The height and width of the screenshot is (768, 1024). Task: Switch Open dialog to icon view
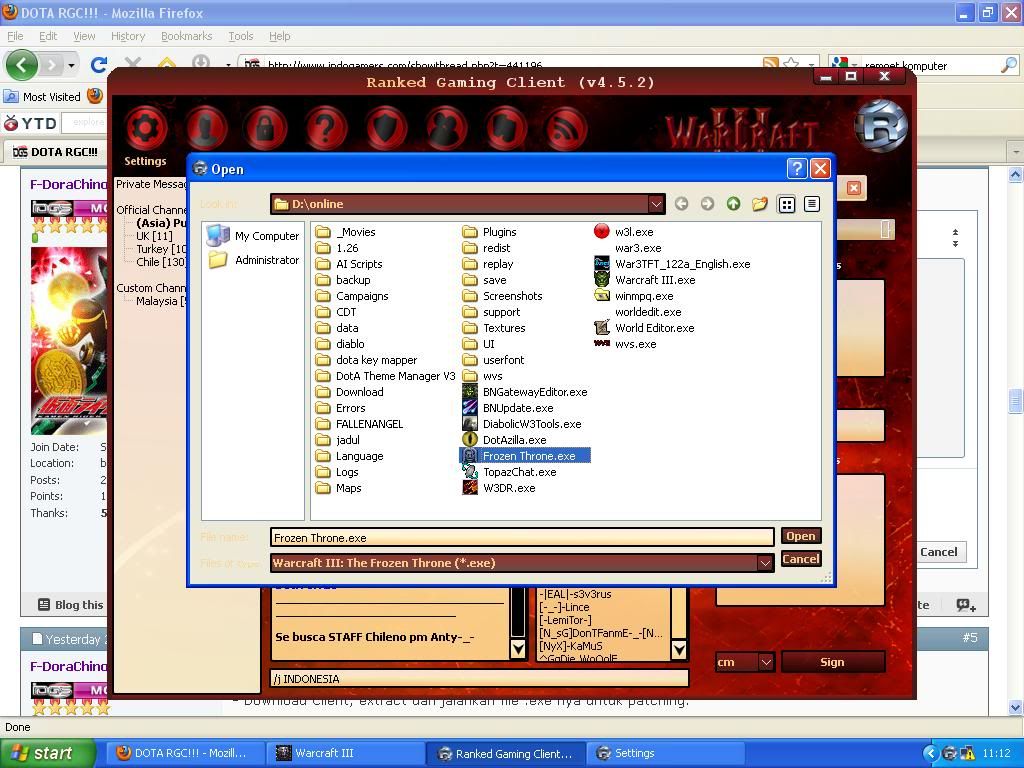786,204
